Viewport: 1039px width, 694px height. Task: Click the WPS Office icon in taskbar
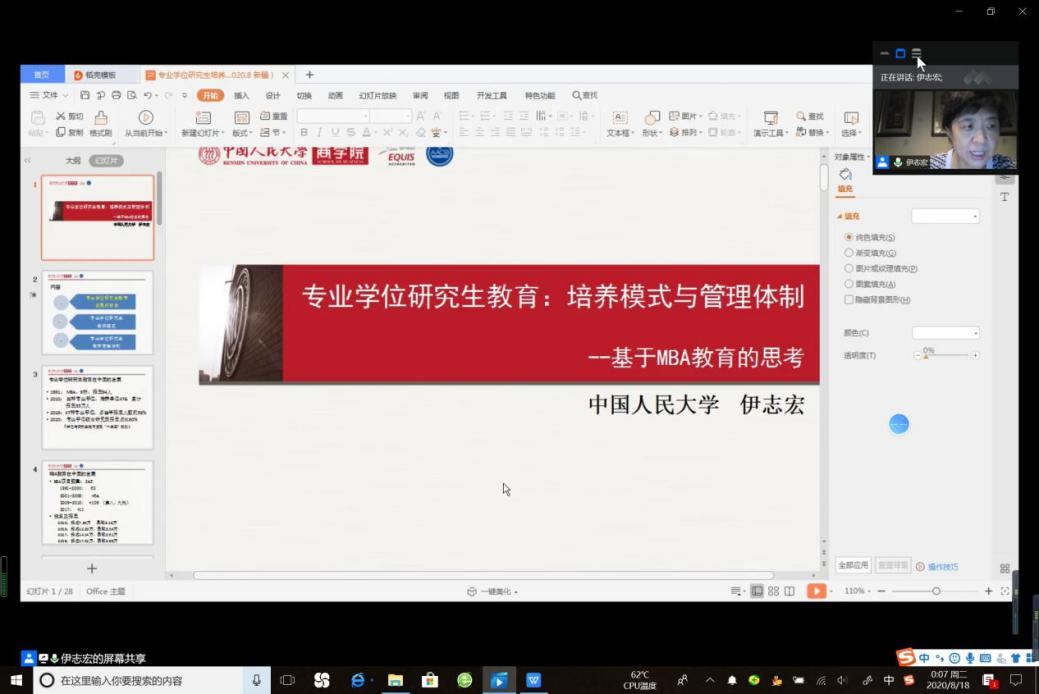point(533,680)
